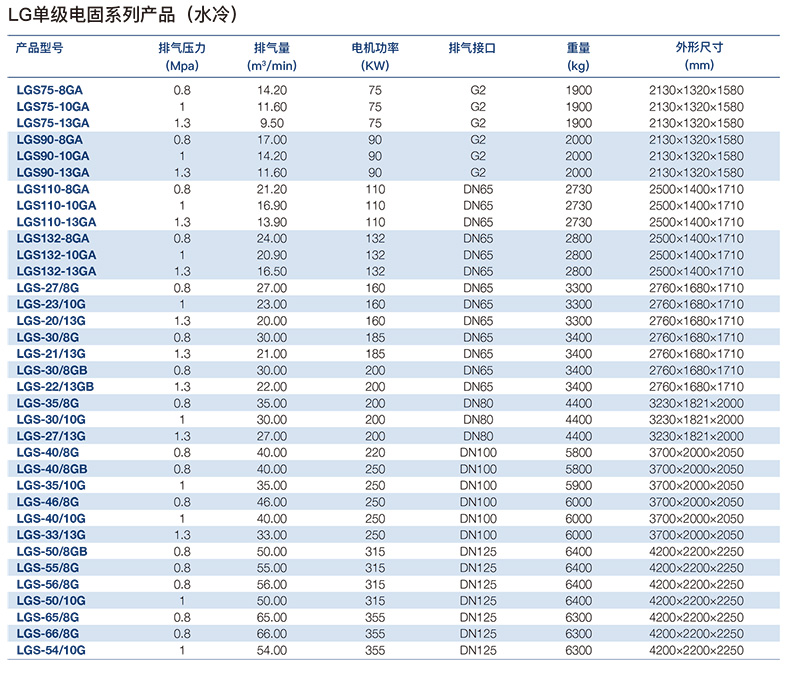Screen dimensions: 800x689
Task: Click the 排气量 column header
Action: pyautogui.click(x=272, y=48)
